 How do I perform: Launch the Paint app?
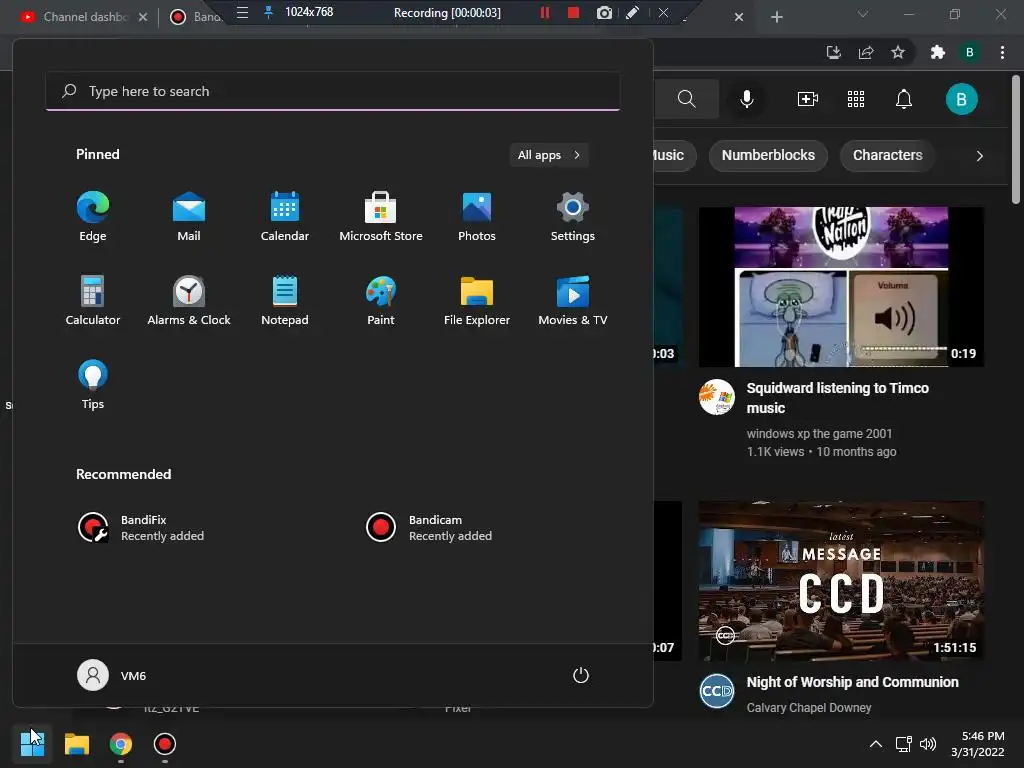[x=381, y=300]
